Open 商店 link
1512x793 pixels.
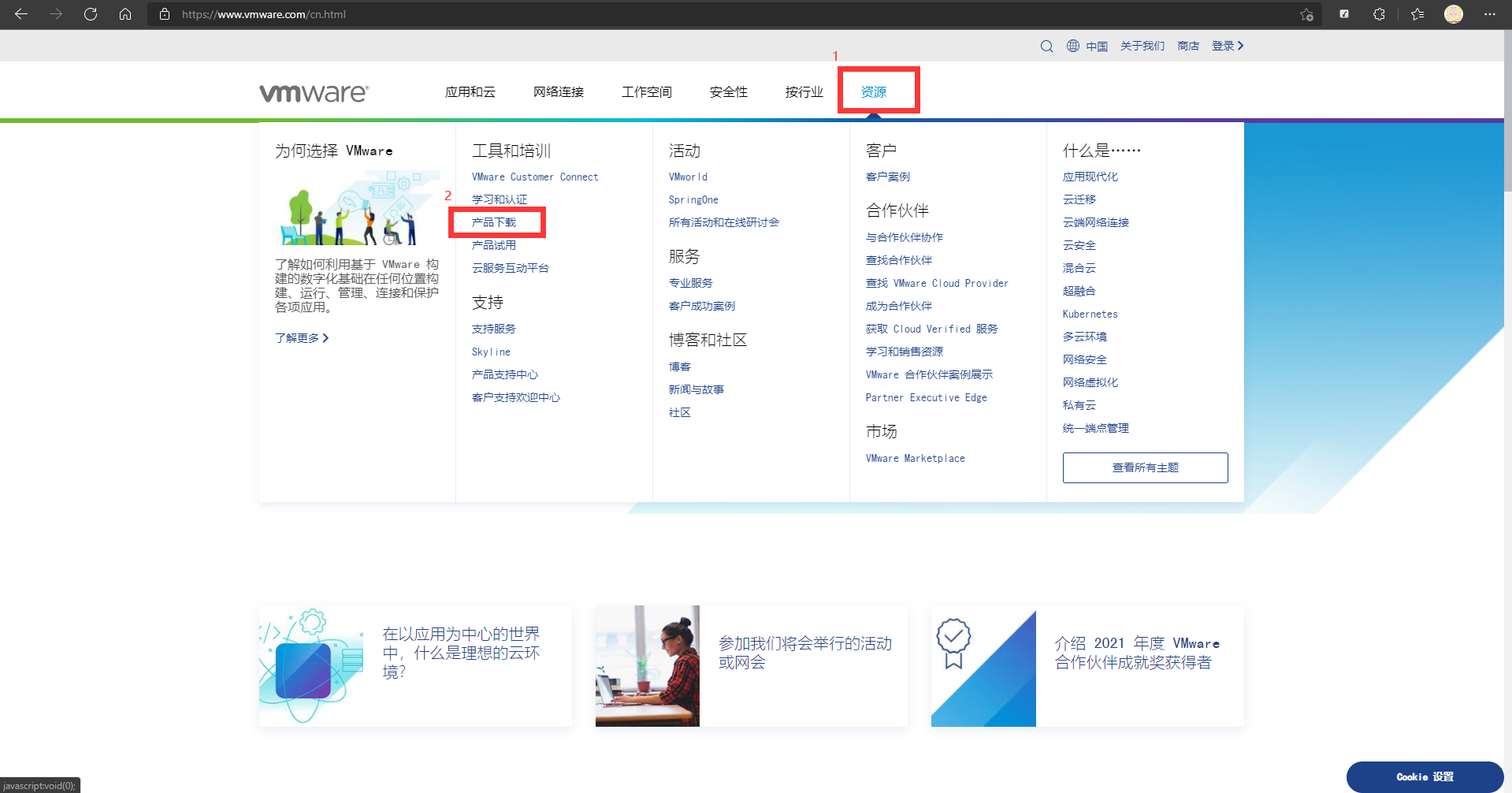[x=1188, y=47]
